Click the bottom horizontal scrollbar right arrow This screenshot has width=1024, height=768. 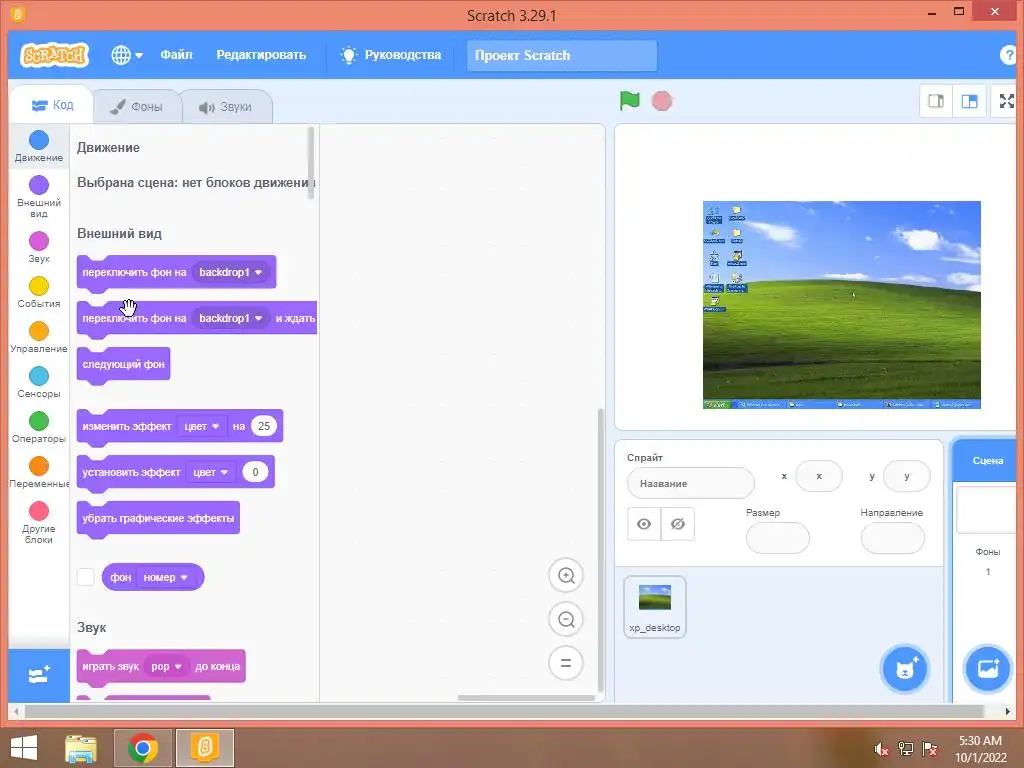click(1008, 711)
